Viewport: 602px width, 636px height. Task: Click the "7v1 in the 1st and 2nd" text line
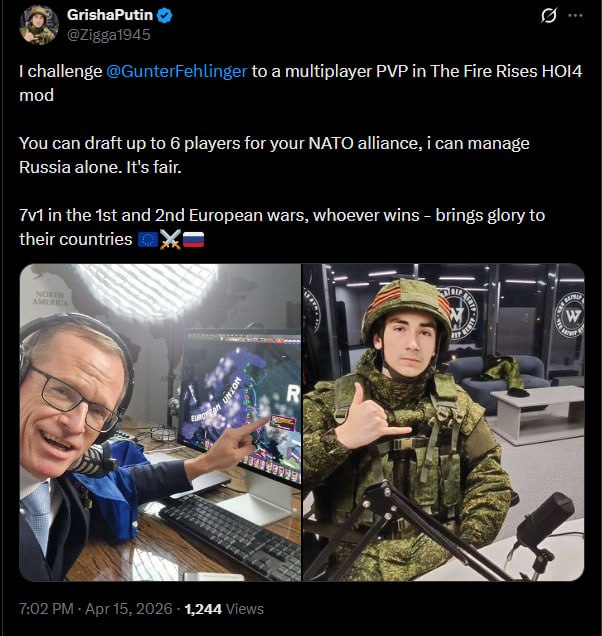pos(282,216)
